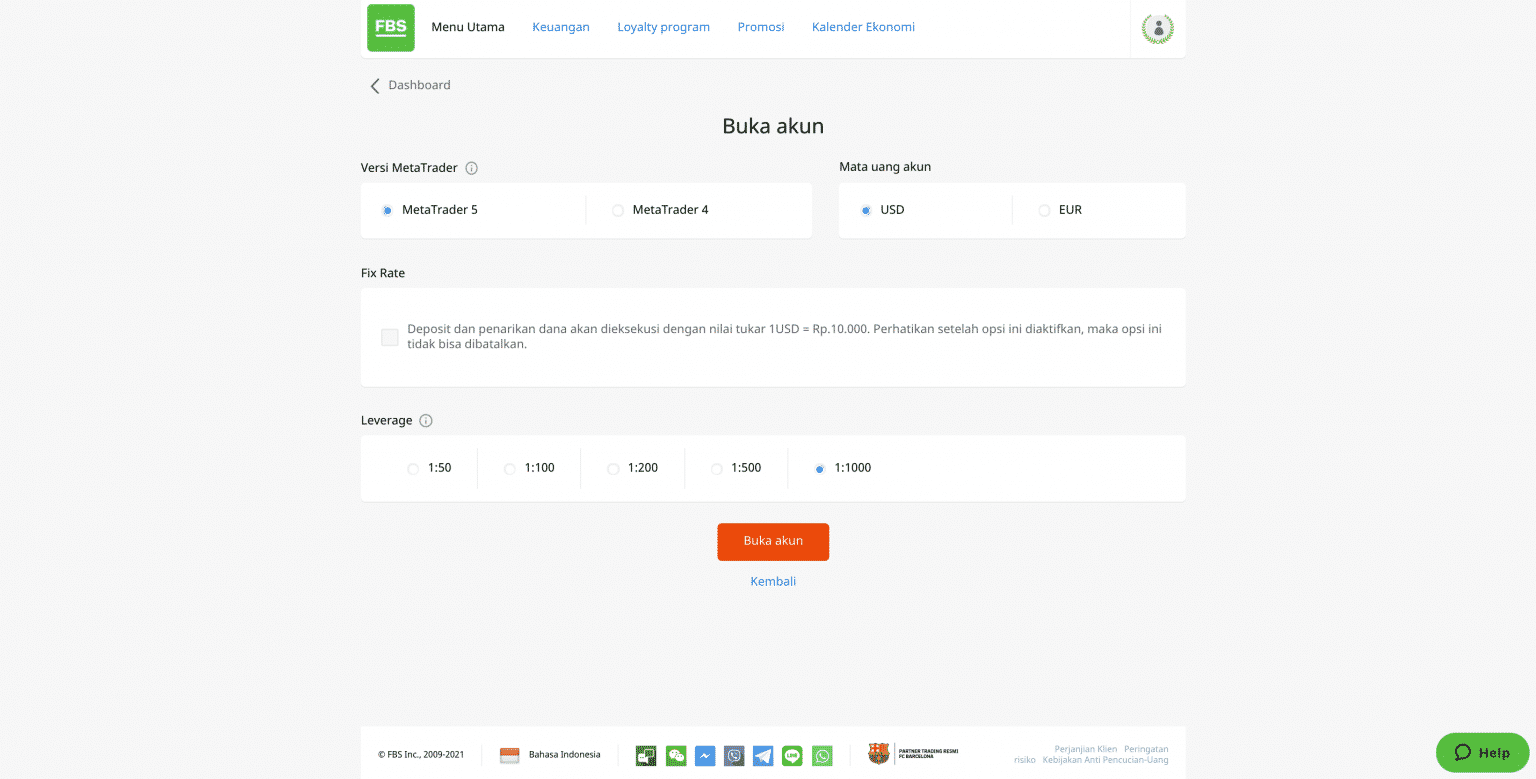Return to Dashboard link

[419, 85]
